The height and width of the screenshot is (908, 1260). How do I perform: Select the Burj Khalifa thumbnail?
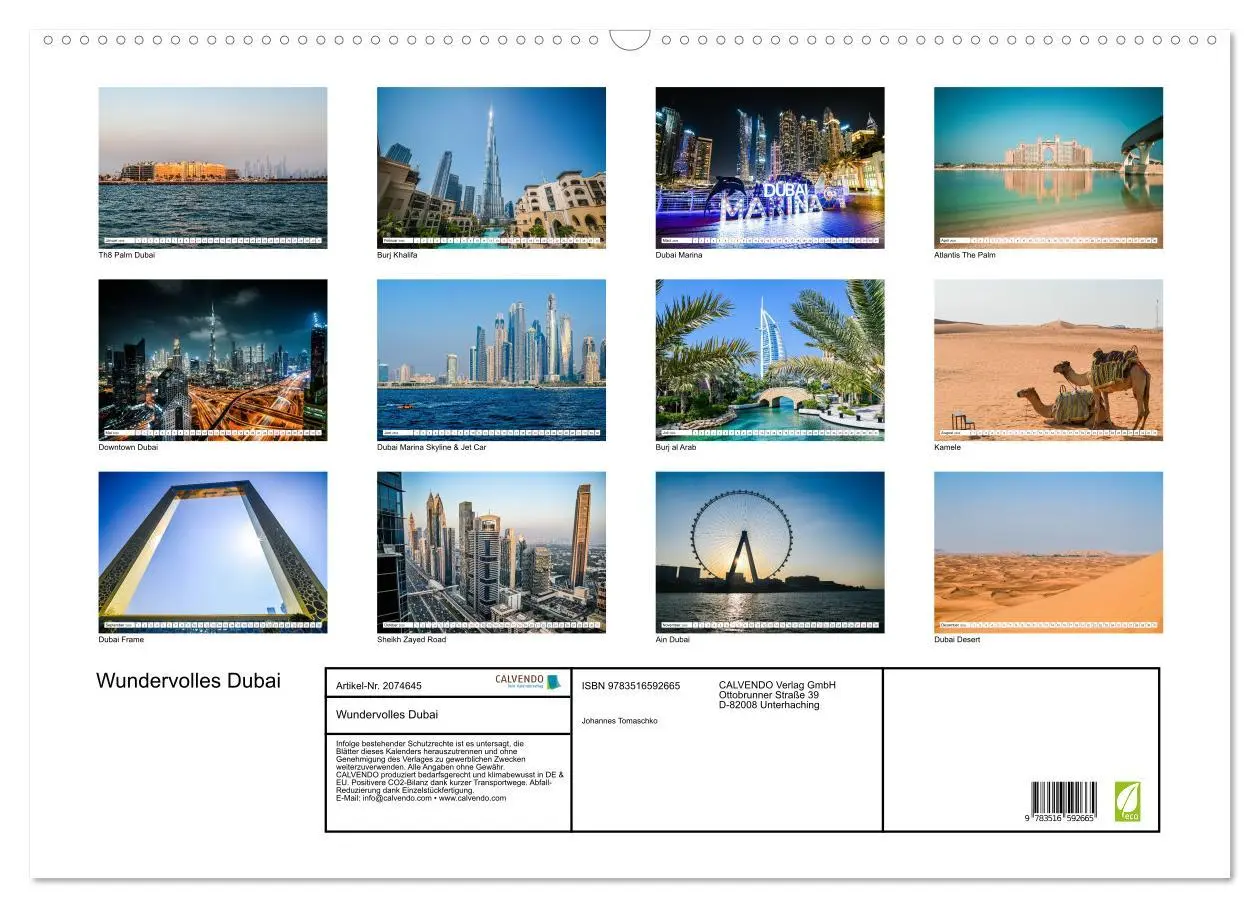coord(491,165)
